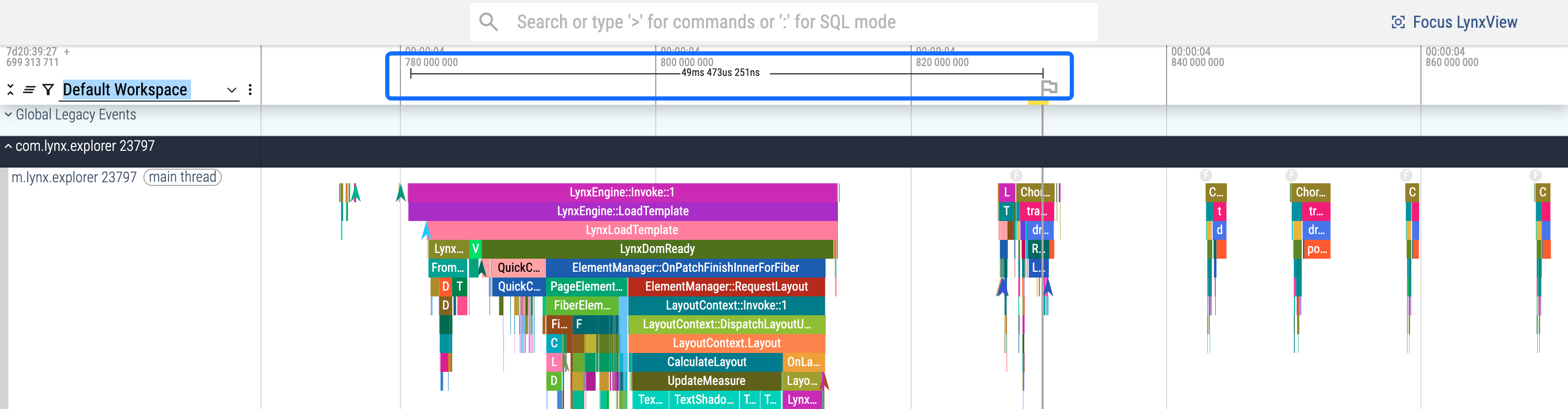The height and width of the screenshot is (409, 1568).
Task: Click the Focus LynxView button
Action: [1455, 23]
